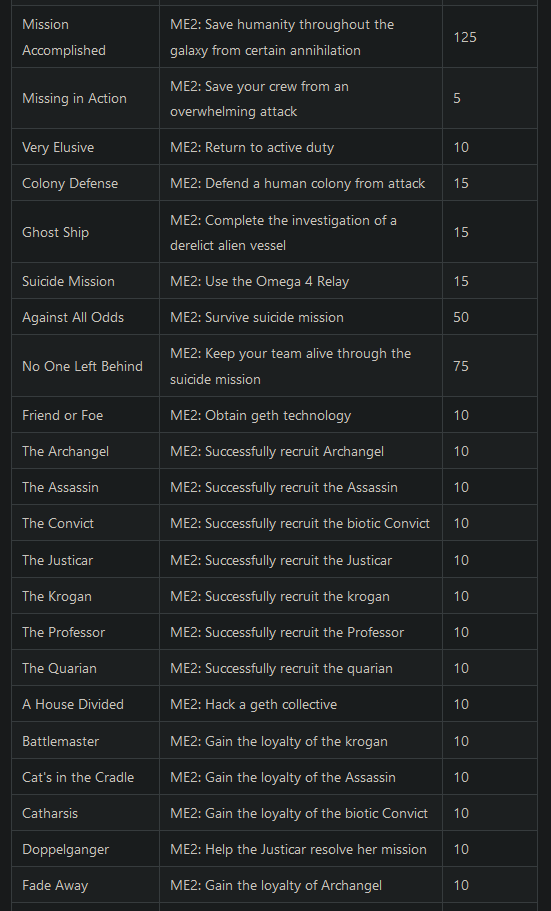
Task: Click the No One Left Behind points value 75
Action: click(x=461, y=366)
